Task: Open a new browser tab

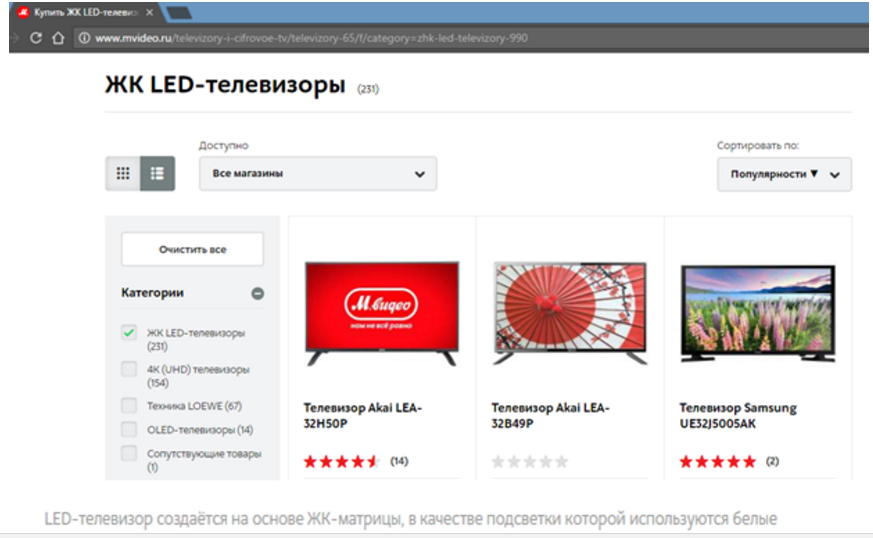Action: click(x=179, y=12)
